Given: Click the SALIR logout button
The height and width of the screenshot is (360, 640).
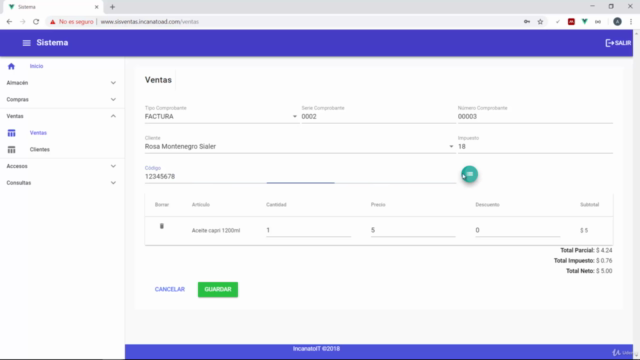Looking at the screenshot, I should [618, 43].
